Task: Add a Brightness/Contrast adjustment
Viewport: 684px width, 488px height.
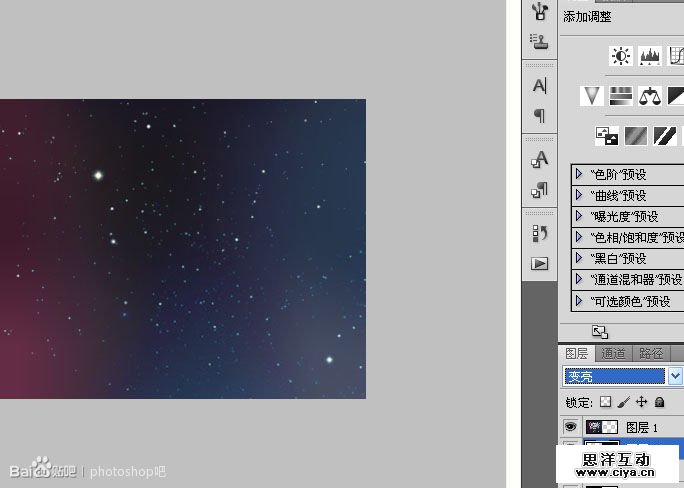Action: pyautogui.click(x=622, y=56)
